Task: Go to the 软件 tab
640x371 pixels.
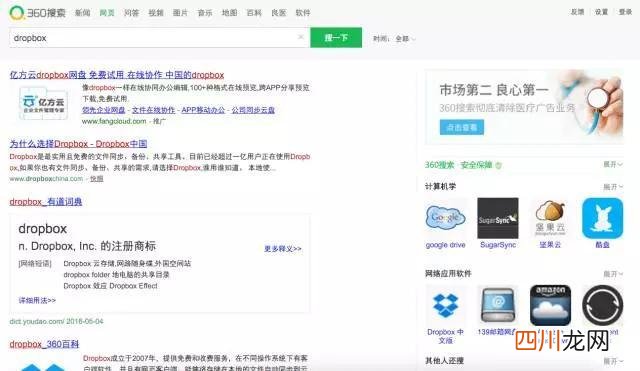Action: coord(303,13)
